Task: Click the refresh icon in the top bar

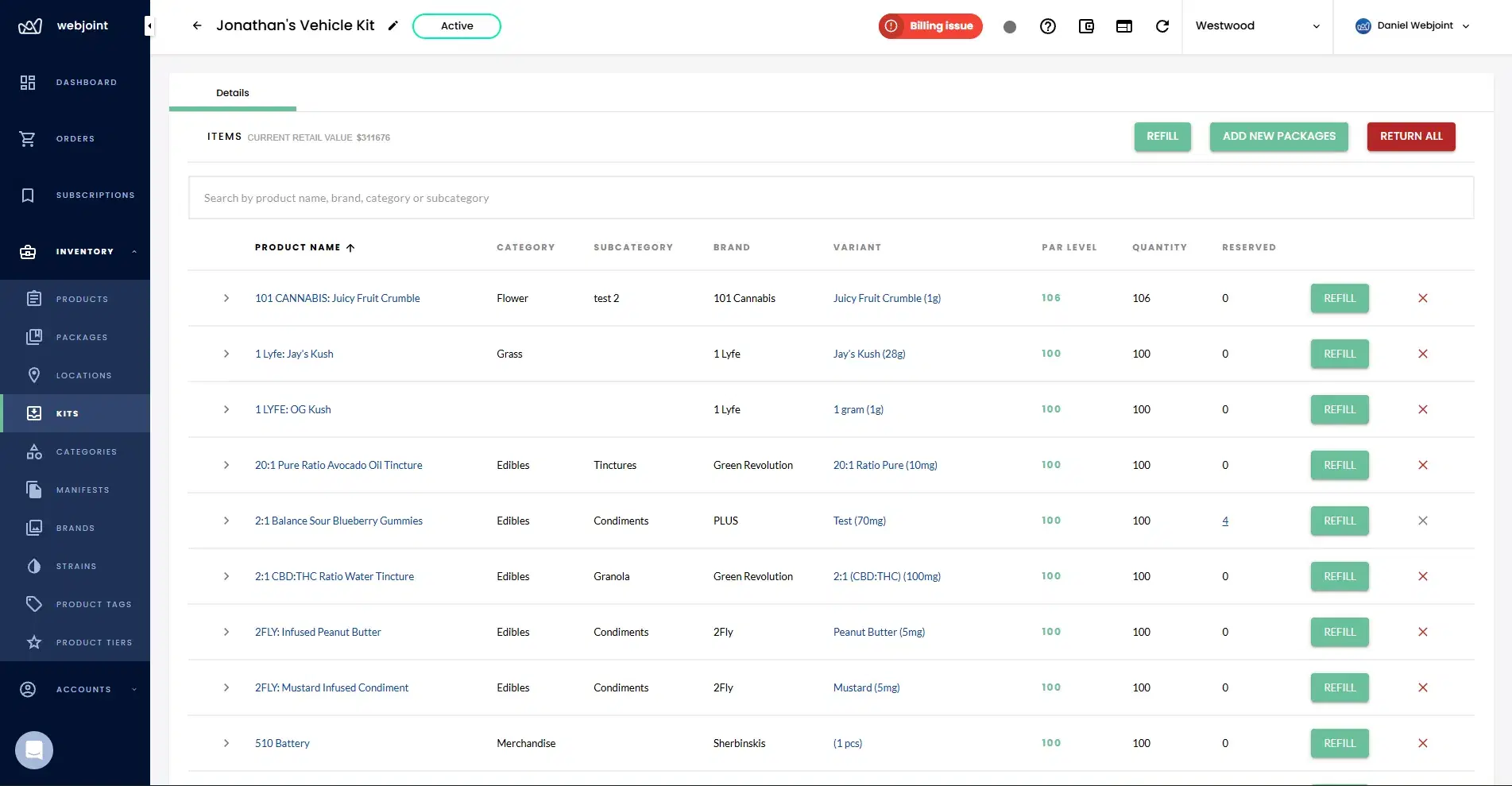Action: pyautogui.click(x=1162, y=26)
